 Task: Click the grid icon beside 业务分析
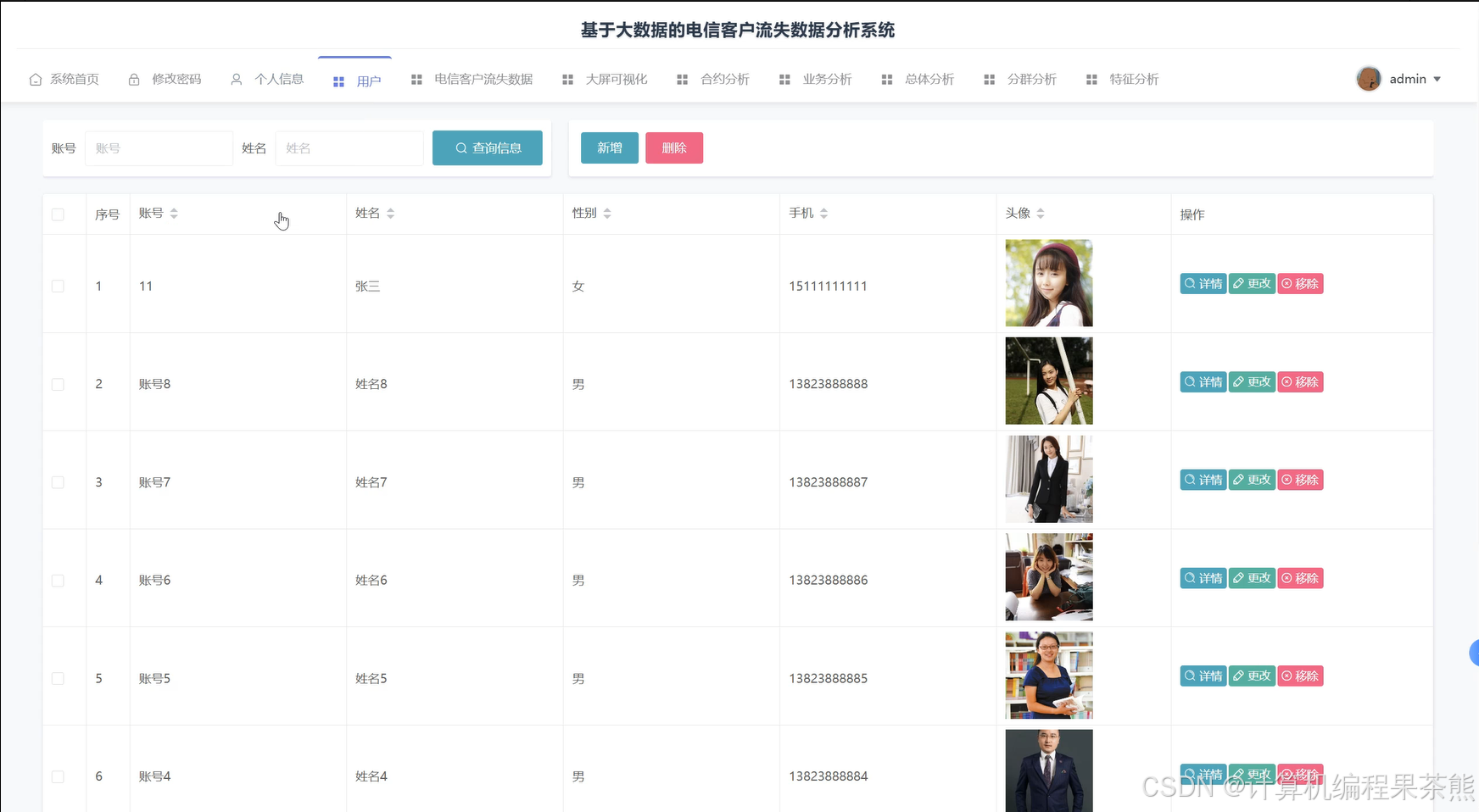pyautogui.click(x=784, y=80)
